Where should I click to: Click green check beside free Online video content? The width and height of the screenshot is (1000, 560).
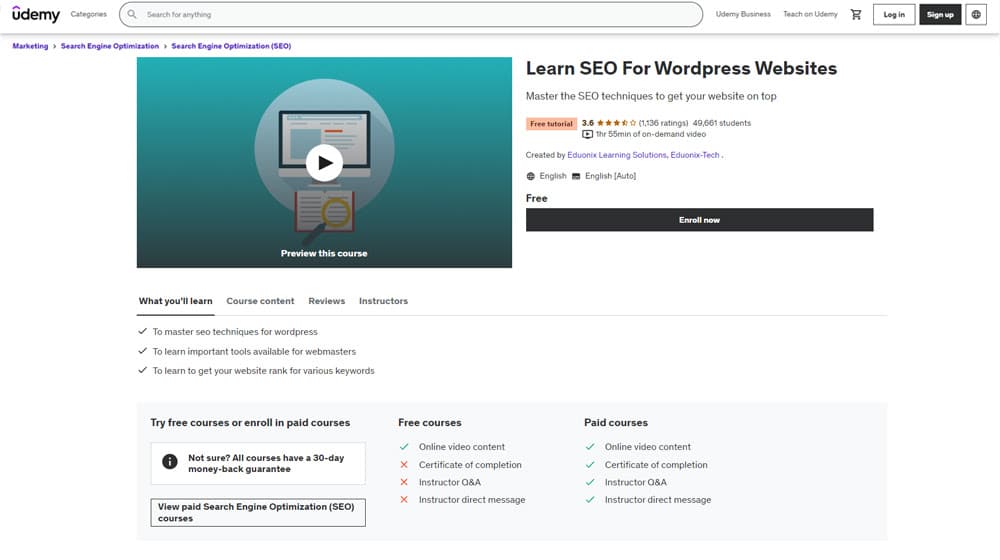(404, 447)
